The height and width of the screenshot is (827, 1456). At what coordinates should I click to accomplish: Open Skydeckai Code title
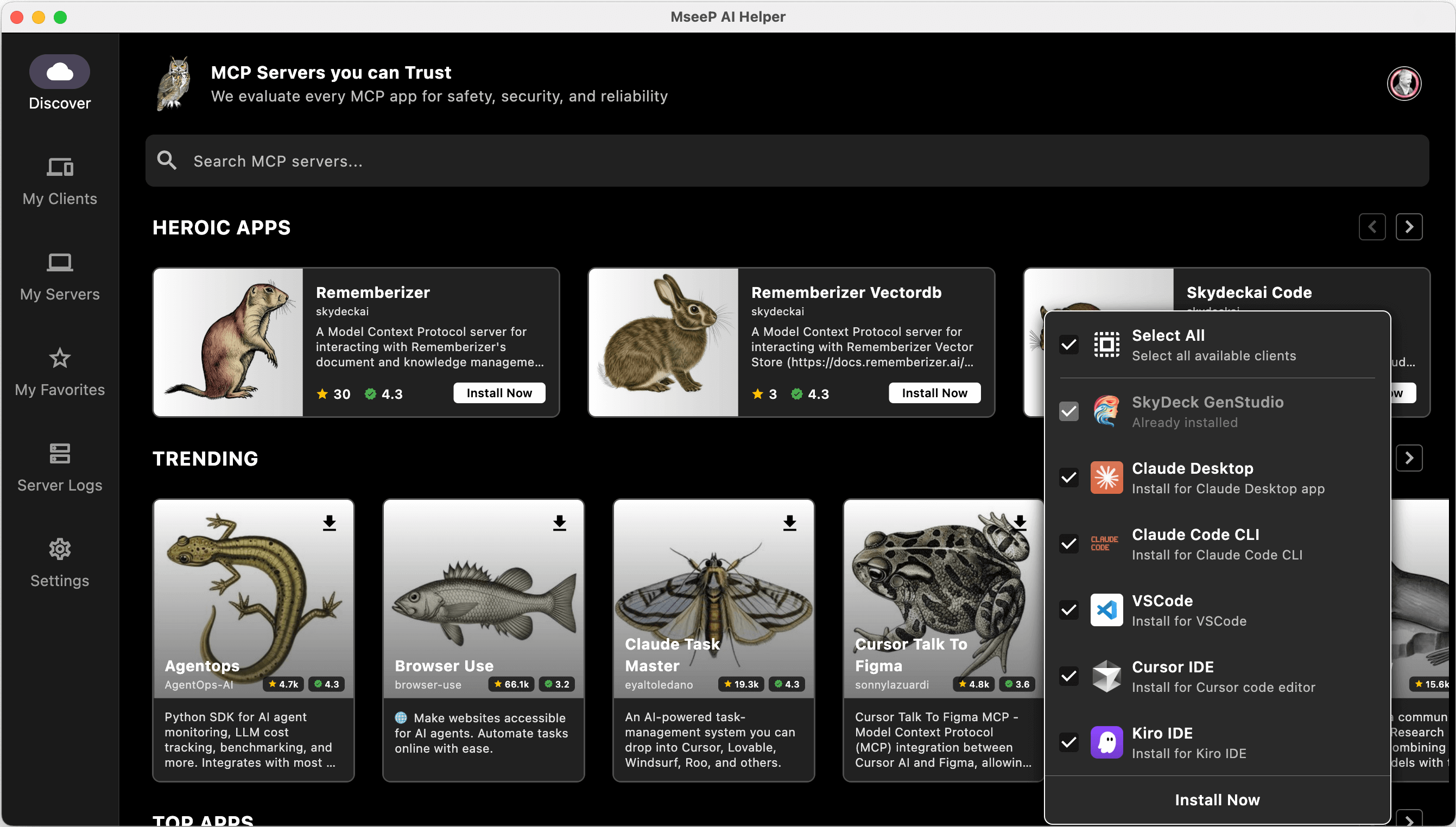click(x=1249, y=292)
